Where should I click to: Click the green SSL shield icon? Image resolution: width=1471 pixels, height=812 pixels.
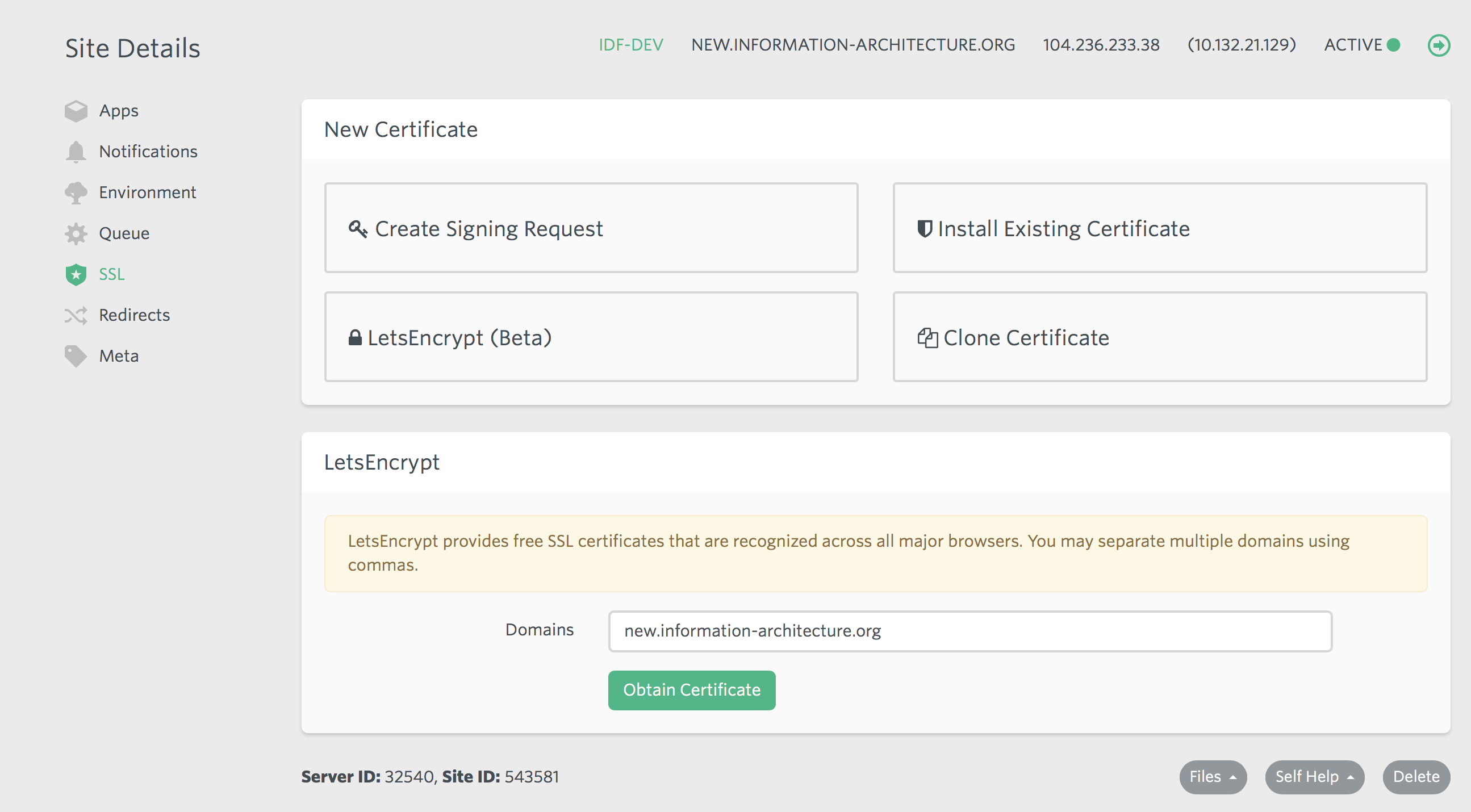coord(76,275)
